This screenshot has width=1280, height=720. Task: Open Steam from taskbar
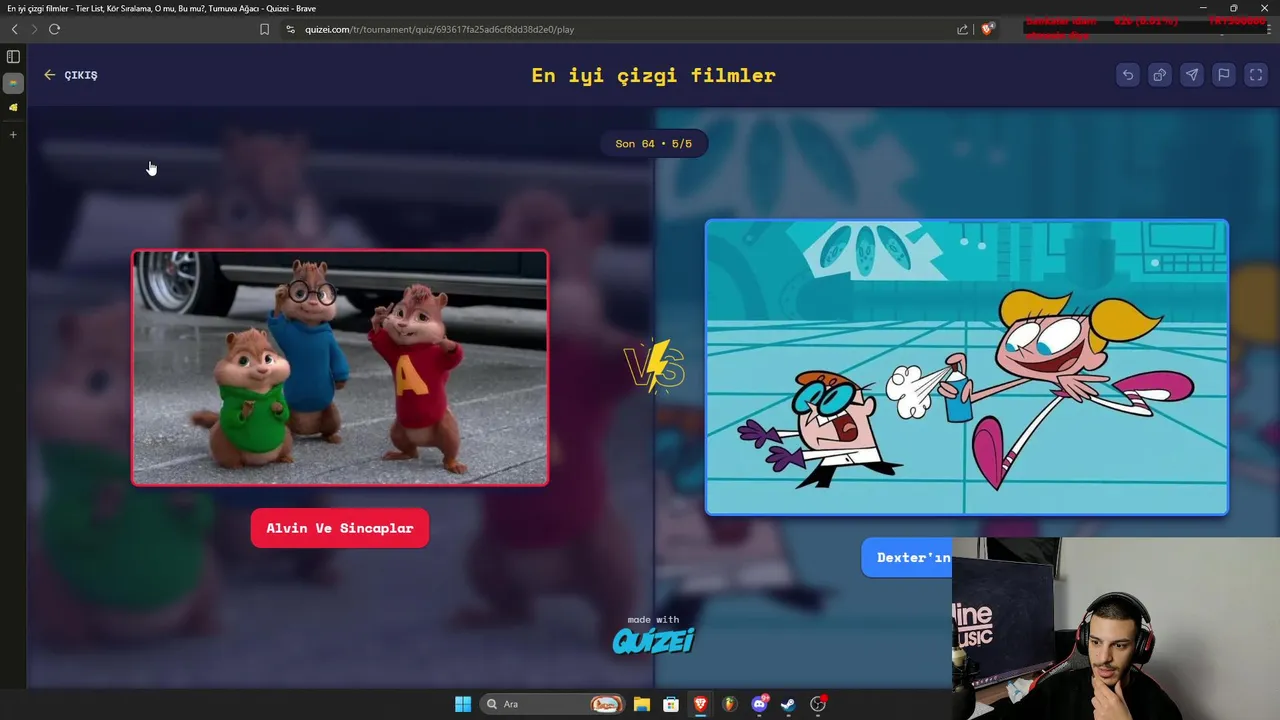pyautogui.click(x=789, y=704)
